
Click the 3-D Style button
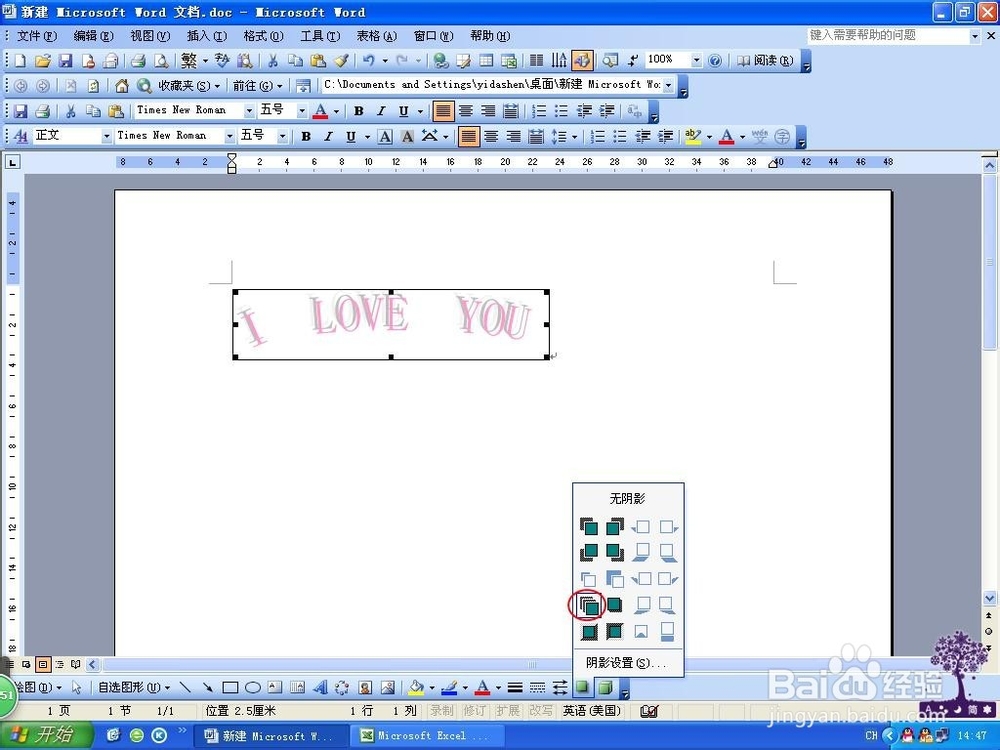(605, 688)
